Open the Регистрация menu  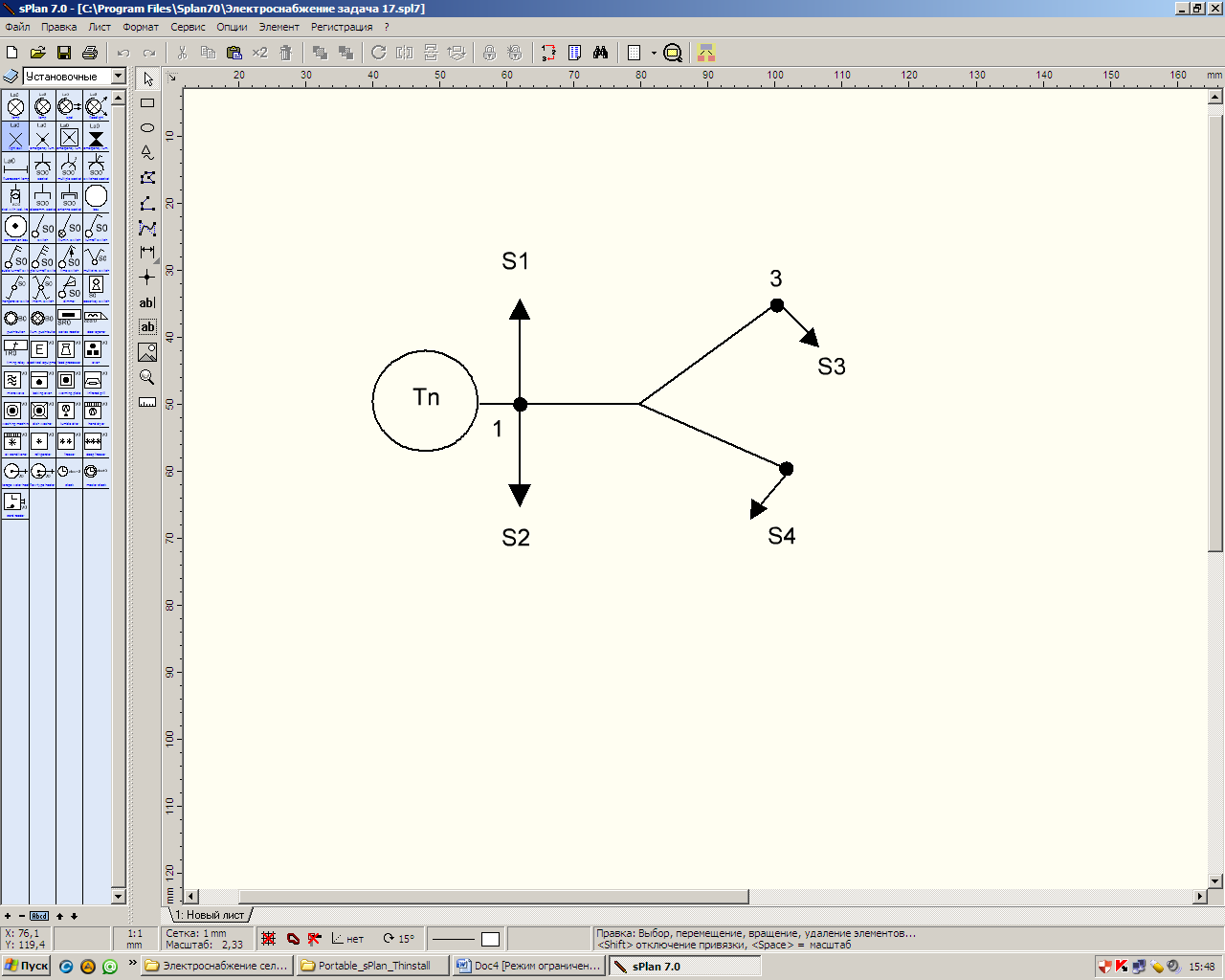(342, 27)
